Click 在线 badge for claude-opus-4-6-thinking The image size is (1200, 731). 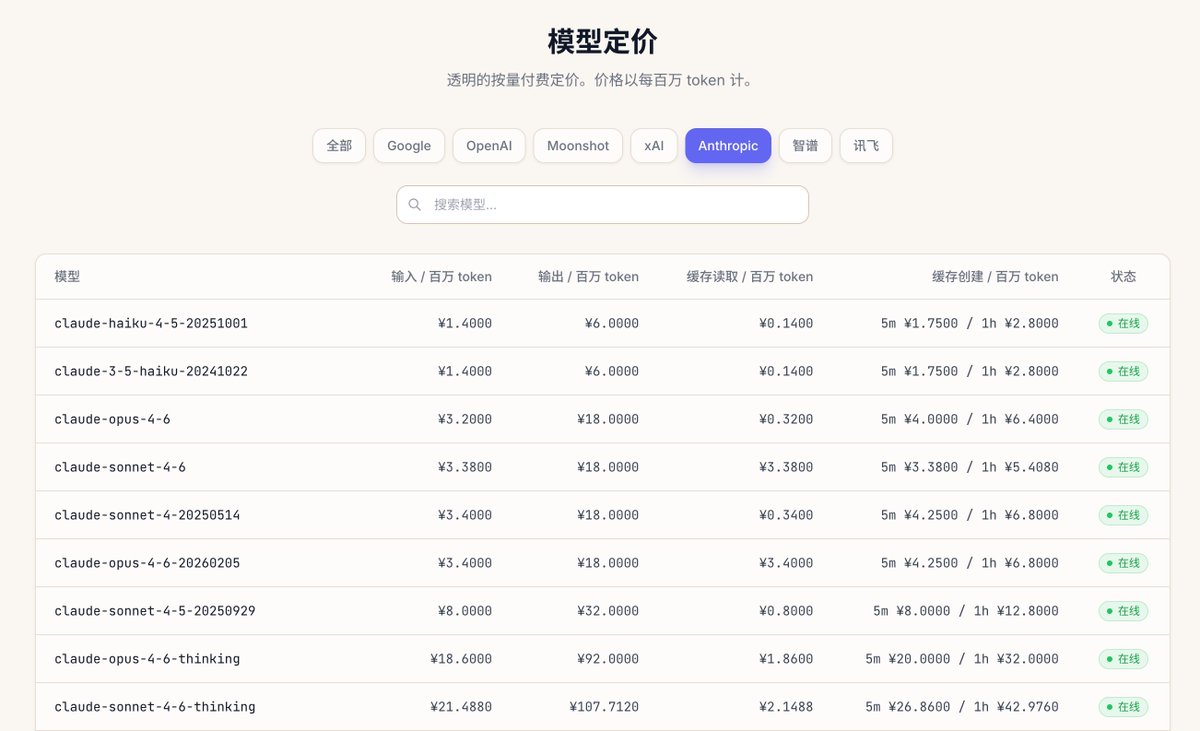click(1123, 659)
